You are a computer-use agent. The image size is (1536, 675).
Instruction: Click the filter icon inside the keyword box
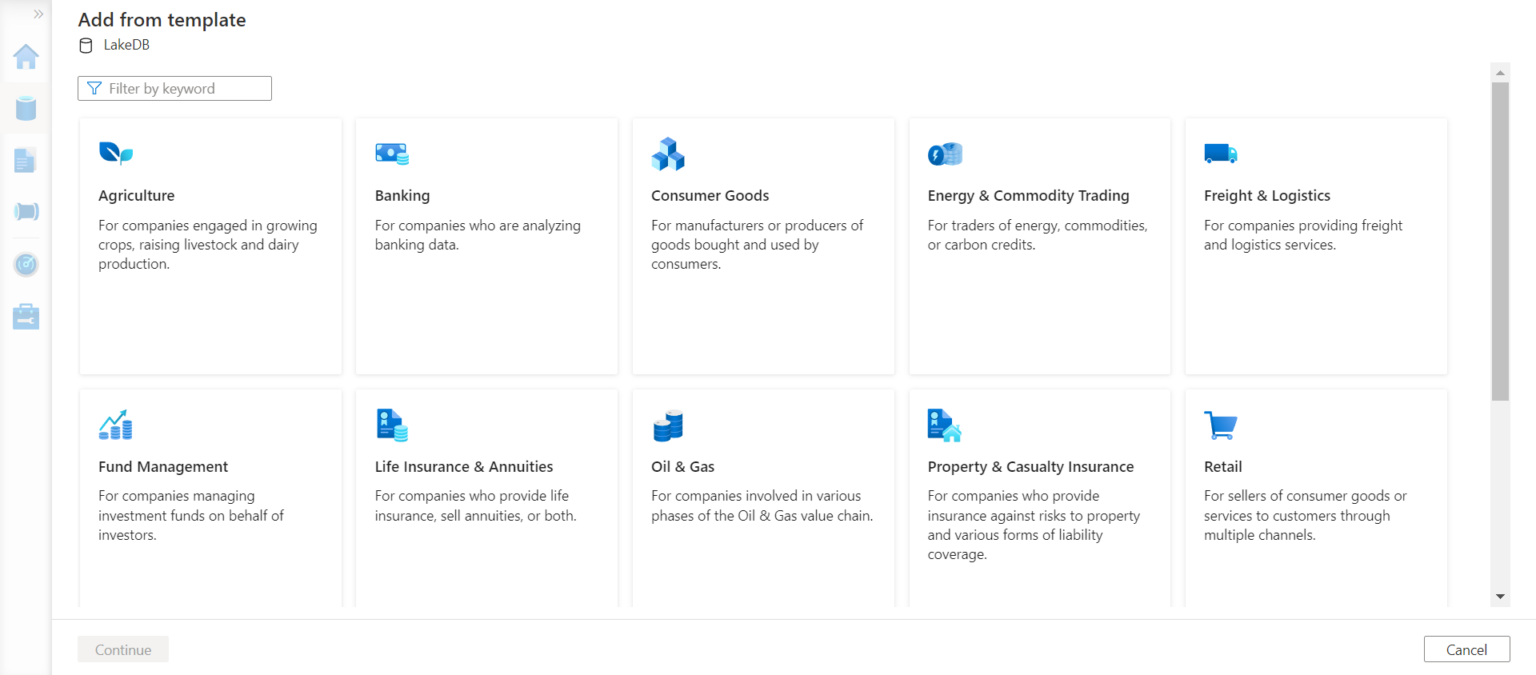pos(95,88)
